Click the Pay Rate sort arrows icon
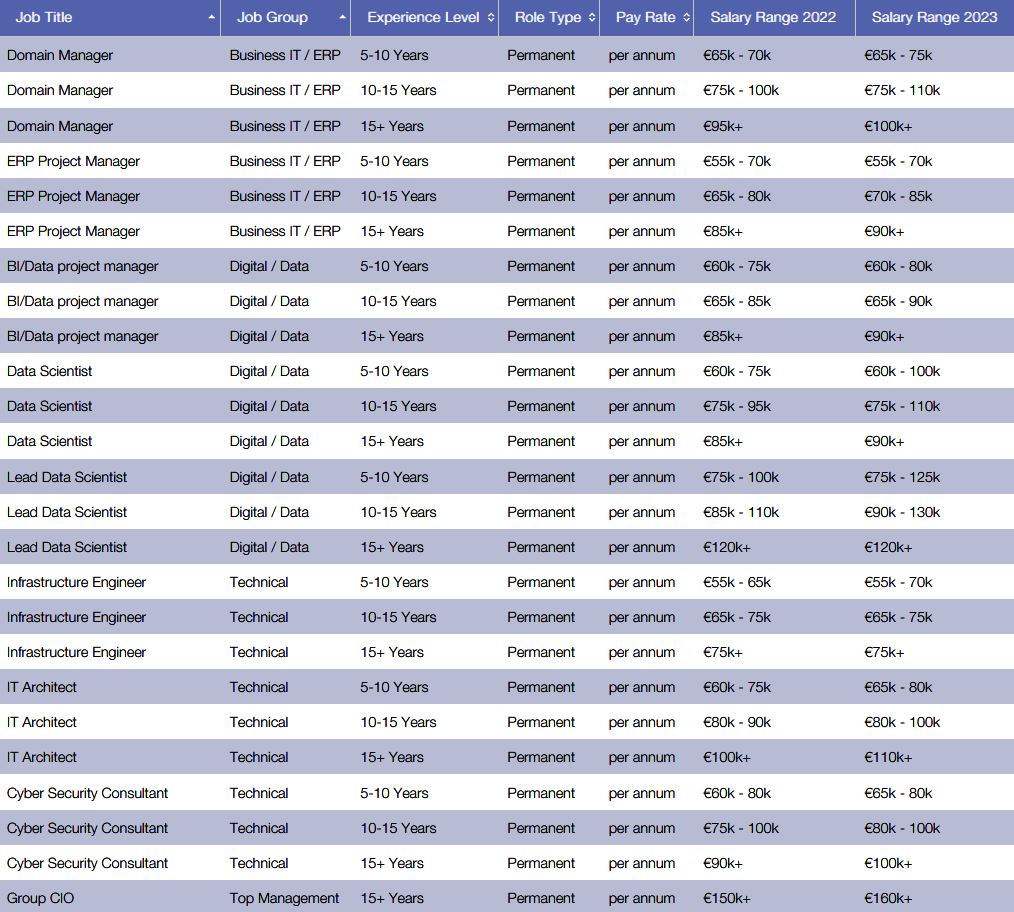 click(686, 17)
